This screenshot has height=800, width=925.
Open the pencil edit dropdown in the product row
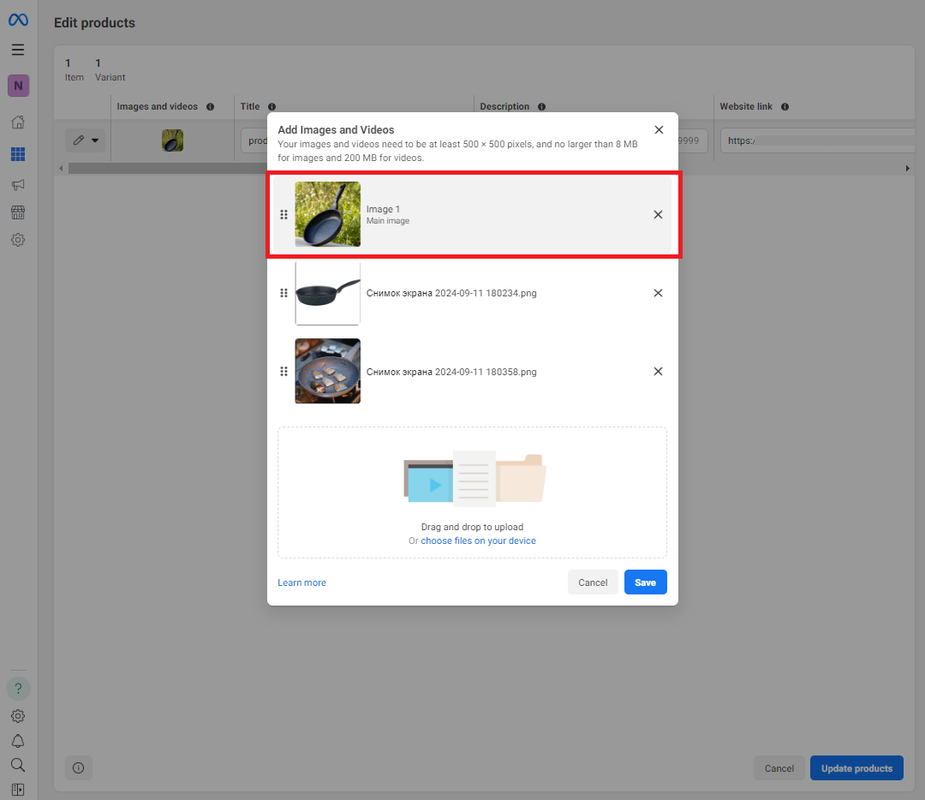point(86,140)
